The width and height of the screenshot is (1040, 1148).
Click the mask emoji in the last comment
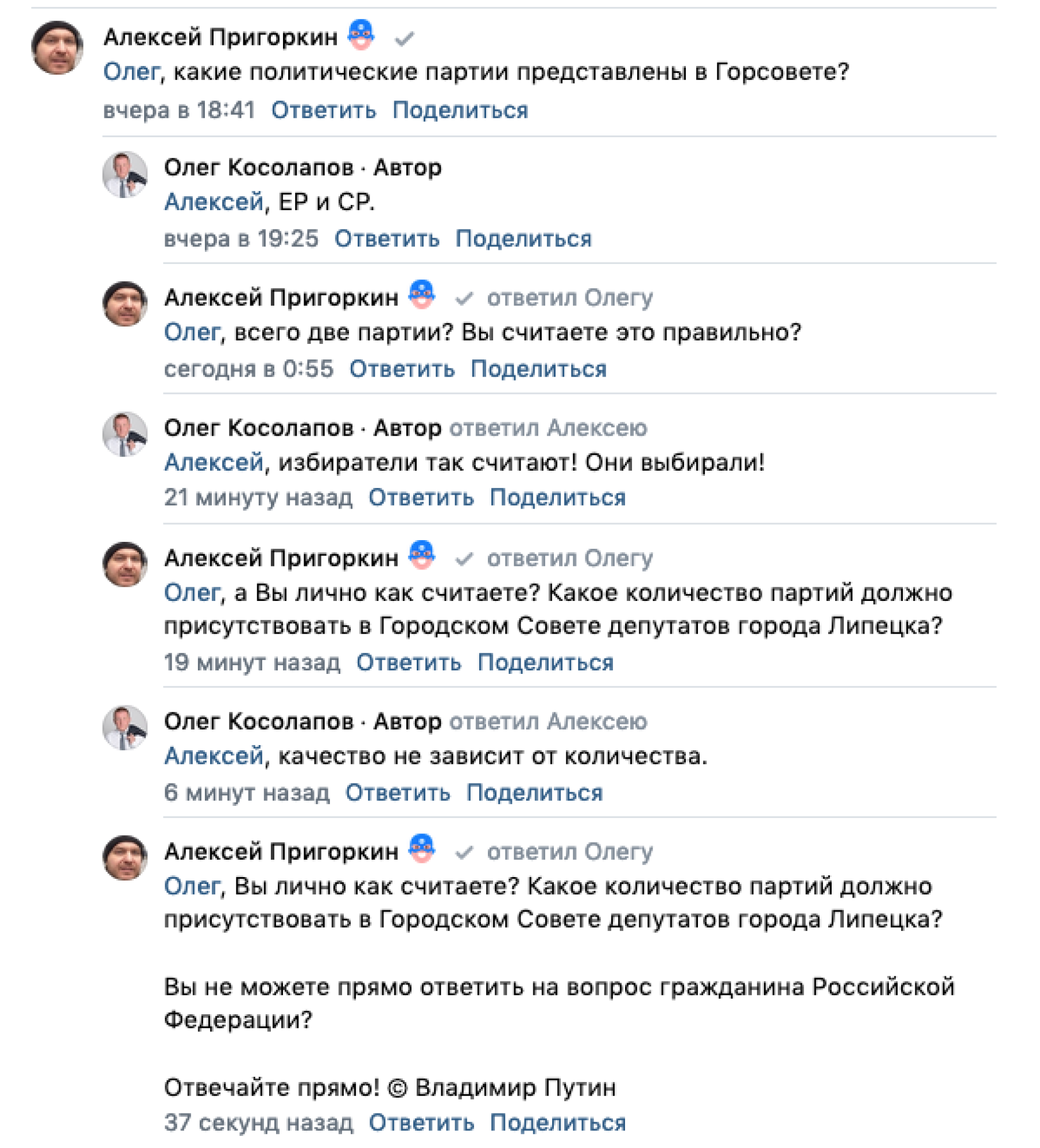point(422,850)
